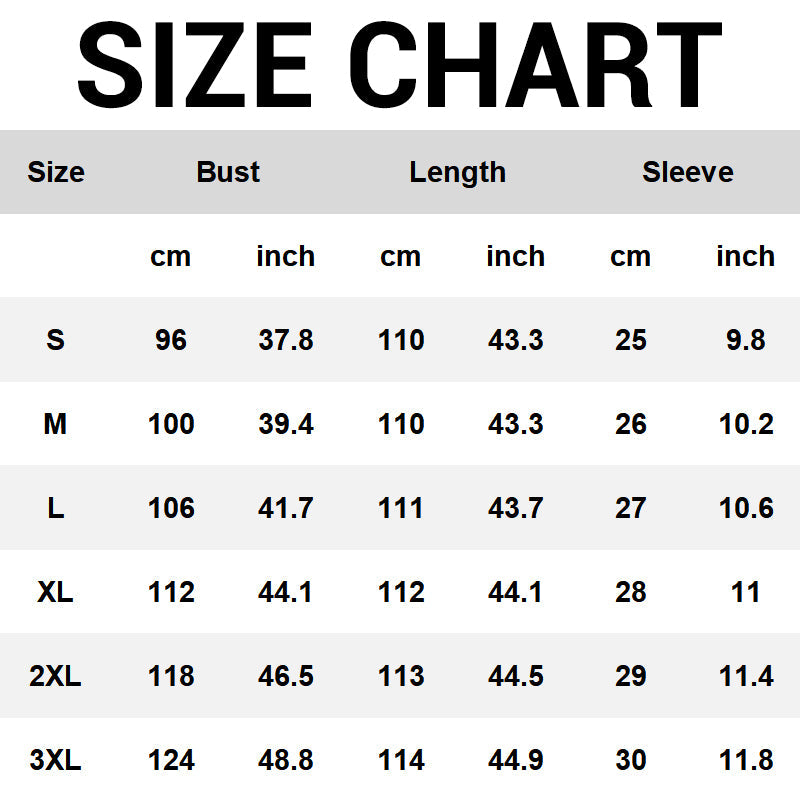The width and height of the screenshot is (800, 800).
Task: Click the Bust column header
Action: click(x=228, y=172)
